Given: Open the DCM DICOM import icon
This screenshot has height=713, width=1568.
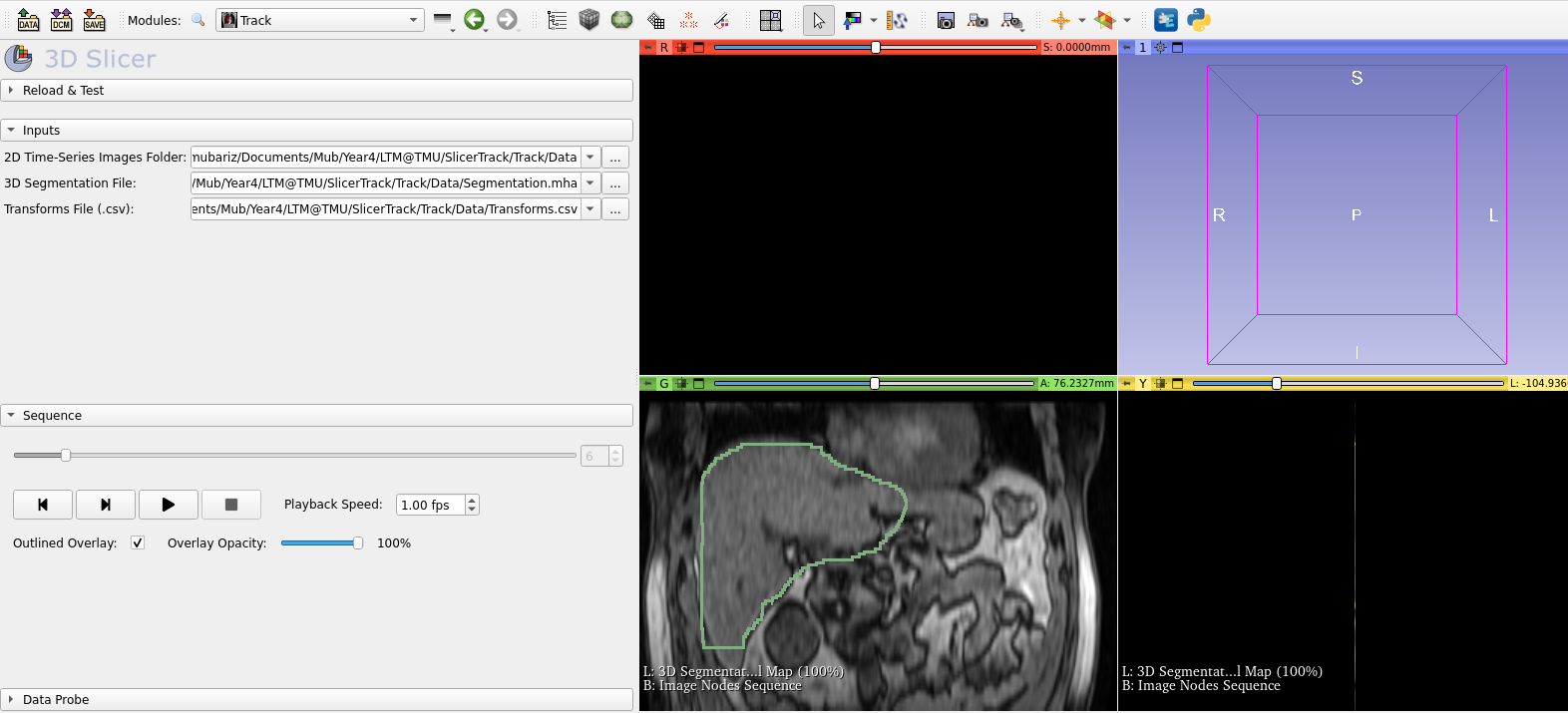Looking at the screenshot, I should 61,20.
